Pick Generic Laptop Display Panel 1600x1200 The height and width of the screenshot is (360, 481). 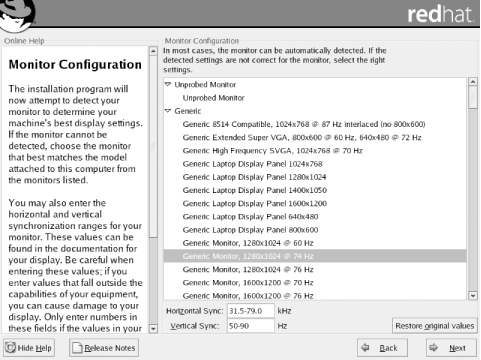tap(315, 203)
